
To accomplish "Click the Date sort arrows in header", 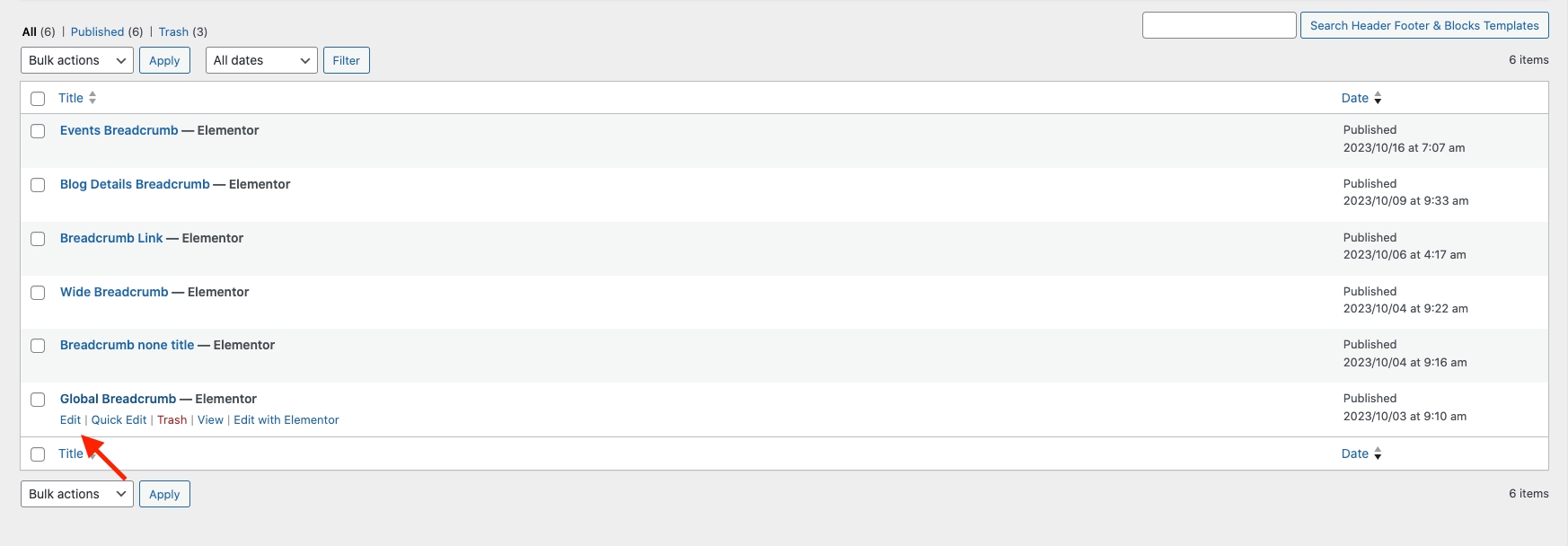I will click(1378, 98).
